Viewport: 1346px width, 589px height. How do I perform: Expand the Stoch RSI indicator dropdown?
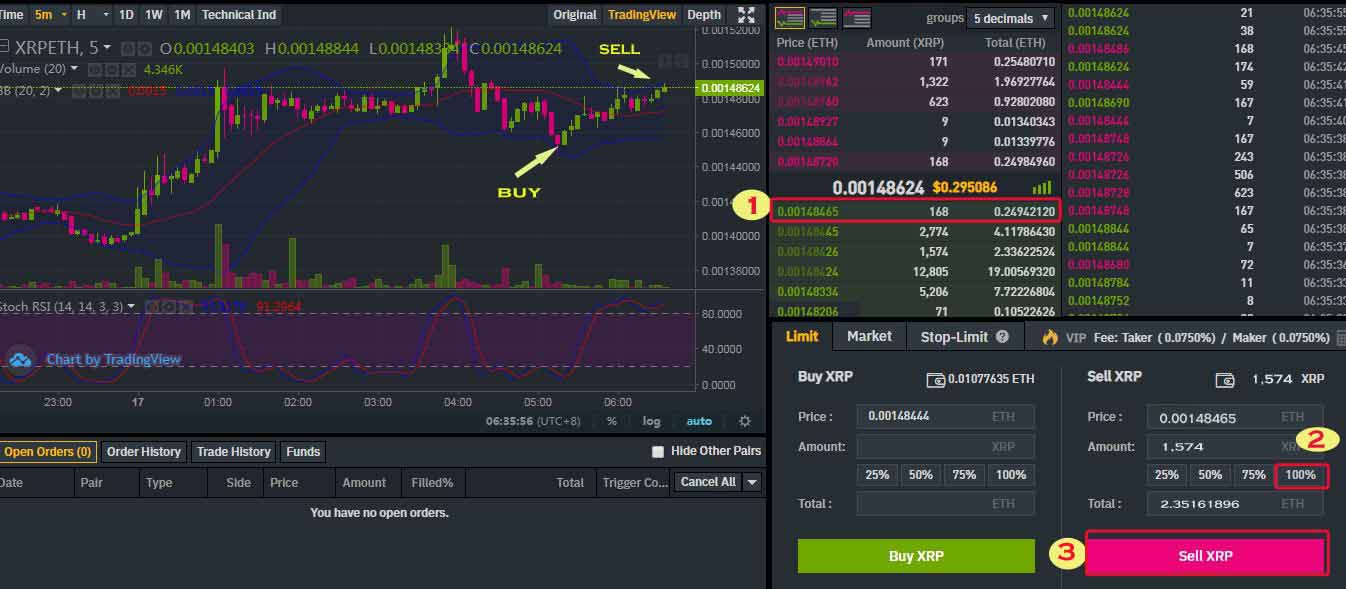tap(133, 307)
